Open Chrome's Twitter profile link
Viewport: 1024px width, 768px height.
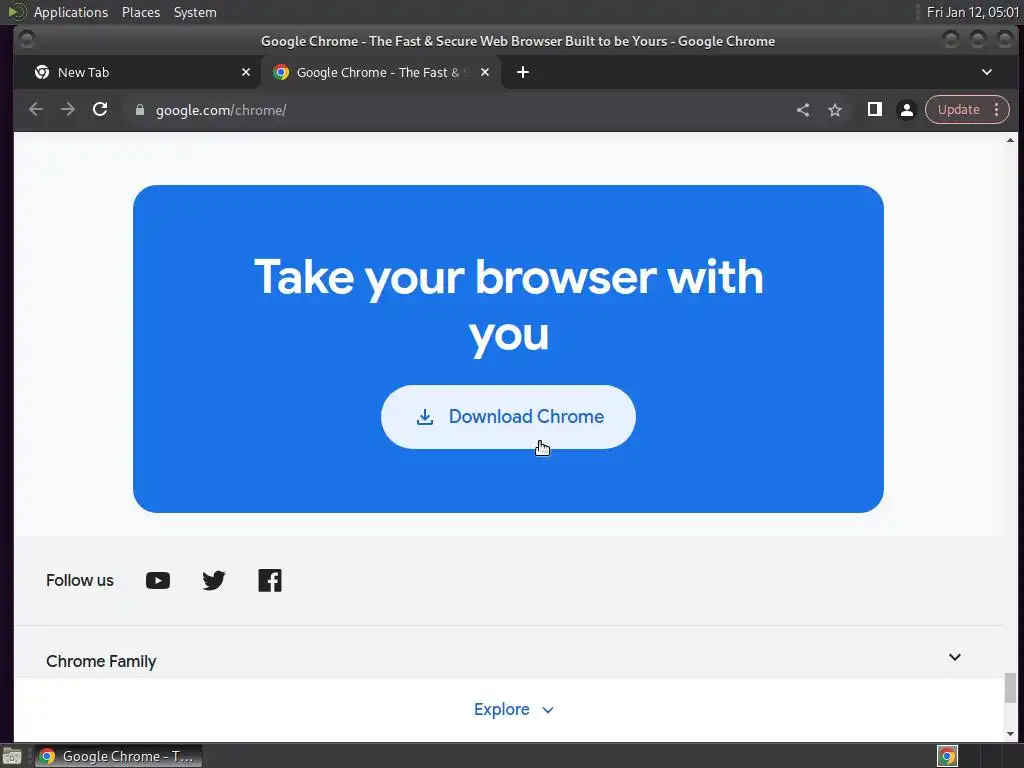(x=214, y=581)
